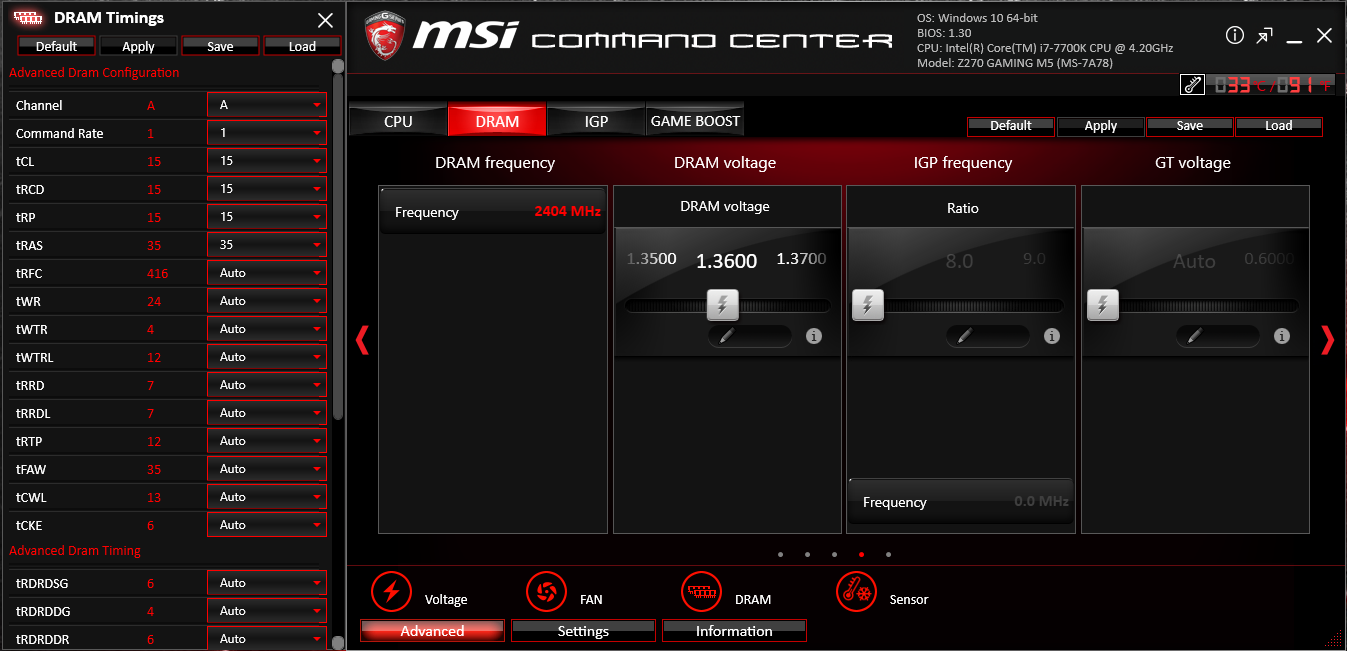The image size is (1347, 651).
Task: Click the icon beside the temperature readout
Action: (1193, 85)
